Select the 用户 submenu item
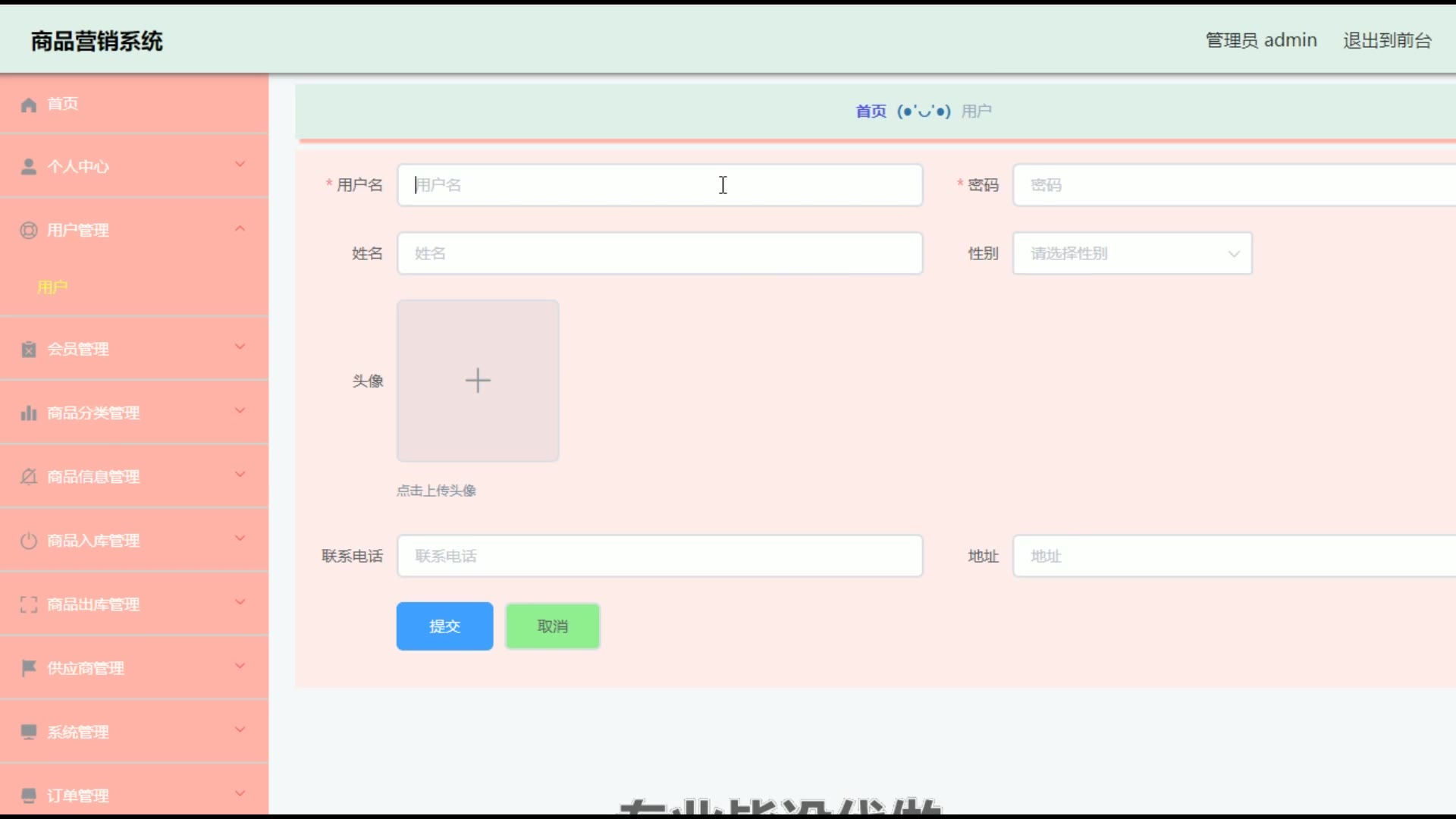 click(53, 287)
